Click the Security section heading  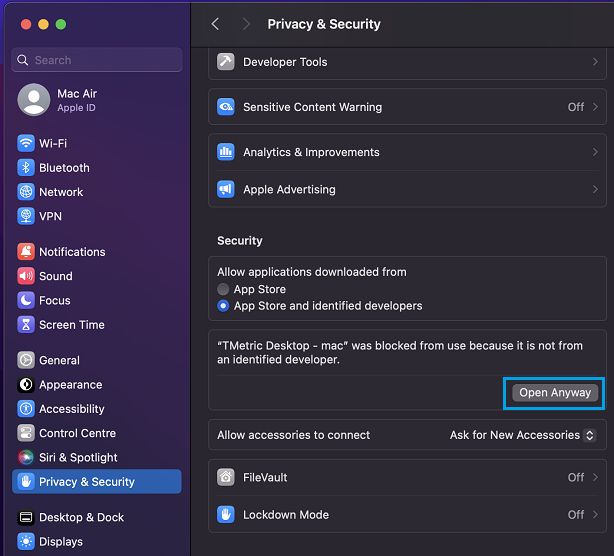[x=240, y=240]
